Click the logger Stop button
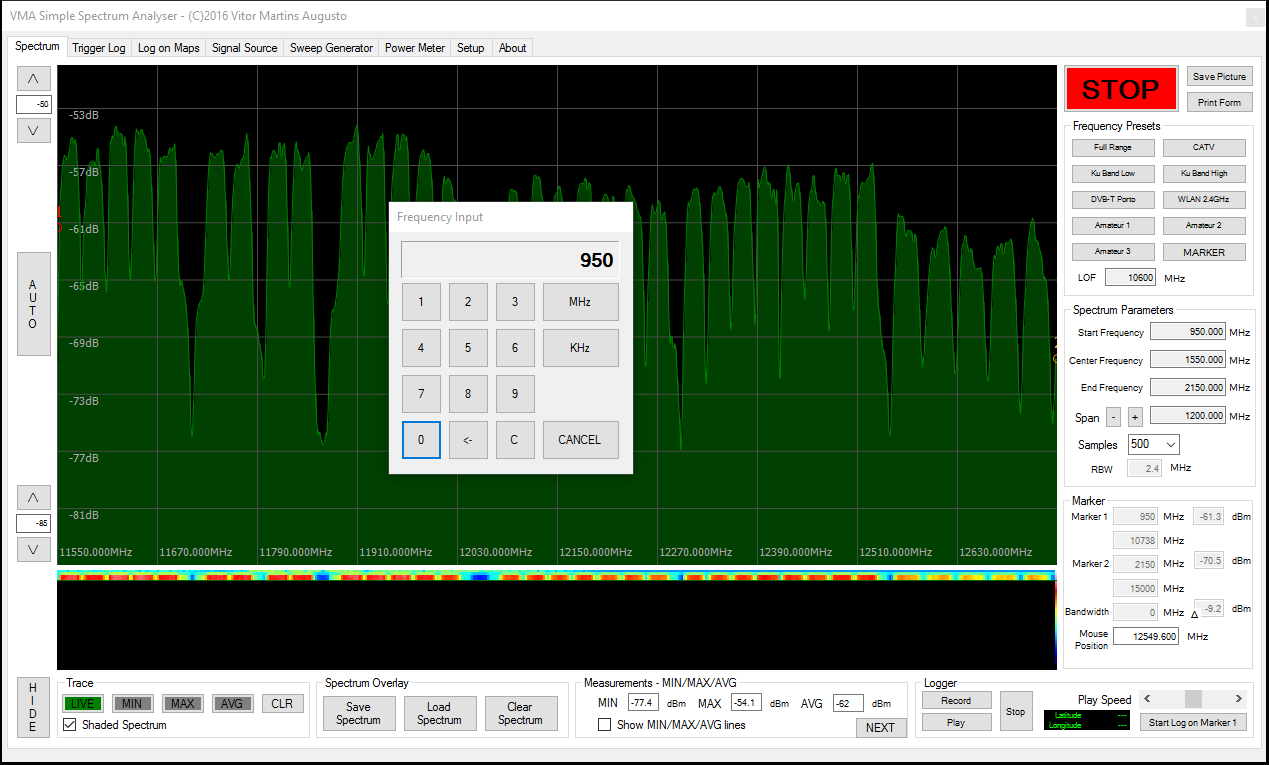Viewport: 1269px width, 765px height. coord(1015,712)
